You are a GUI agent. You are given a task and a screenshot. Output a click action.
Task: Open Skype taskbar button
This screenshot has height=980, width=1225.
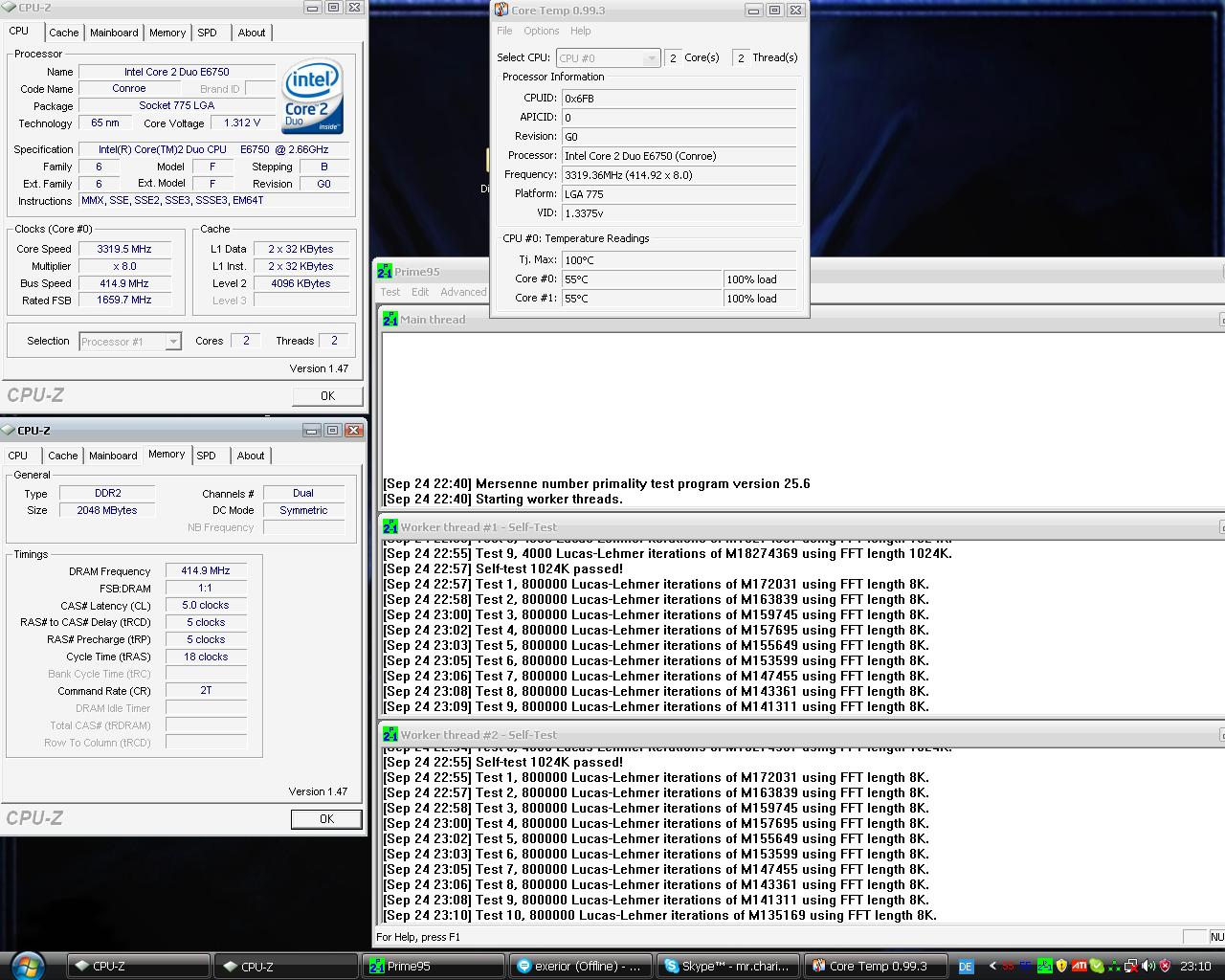point(728,967)
